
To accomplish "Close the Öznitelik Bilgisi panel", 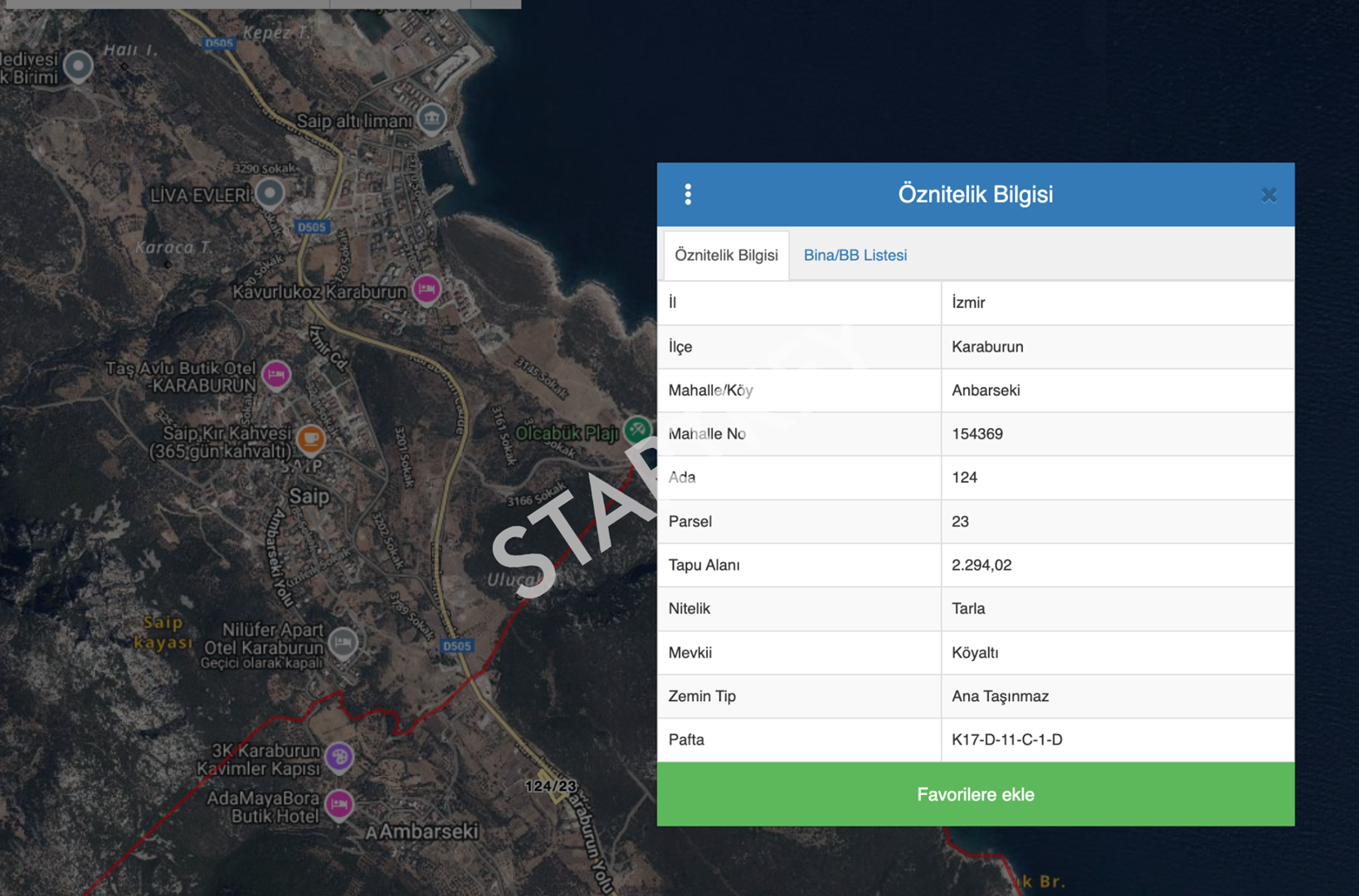I will (1269, 195).
